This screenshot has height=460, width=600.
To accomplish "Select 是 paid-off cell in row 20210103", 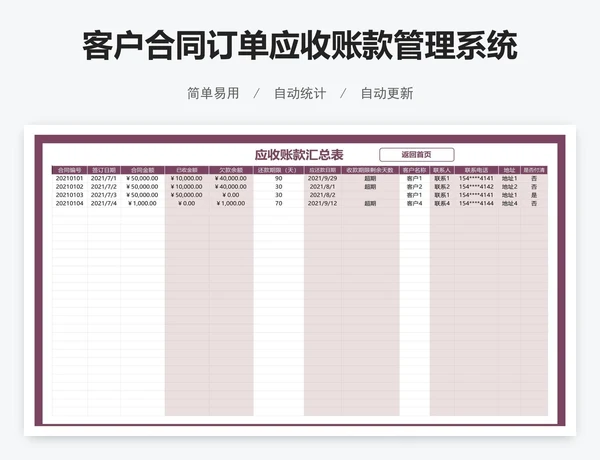I will pos(534,195).
